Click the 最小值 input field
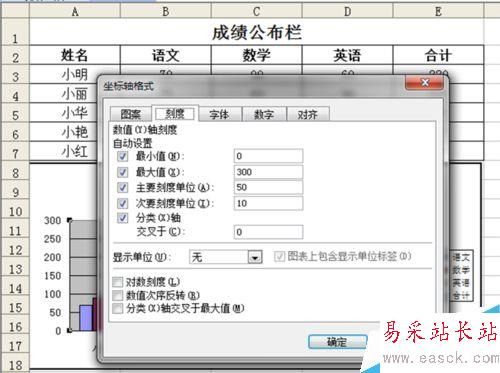 tap(268, 156)
